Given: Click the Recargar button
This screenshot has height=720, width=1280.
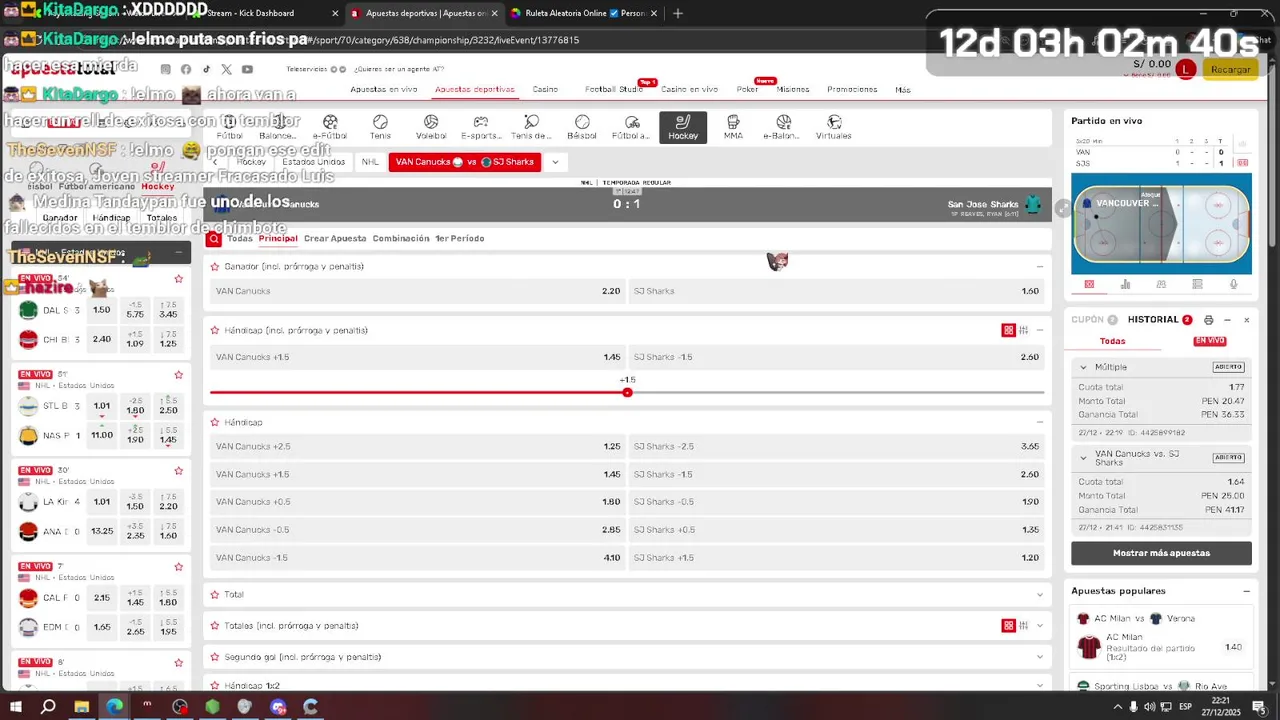Looking at the screenshot, I should [x=1230, y=69].
